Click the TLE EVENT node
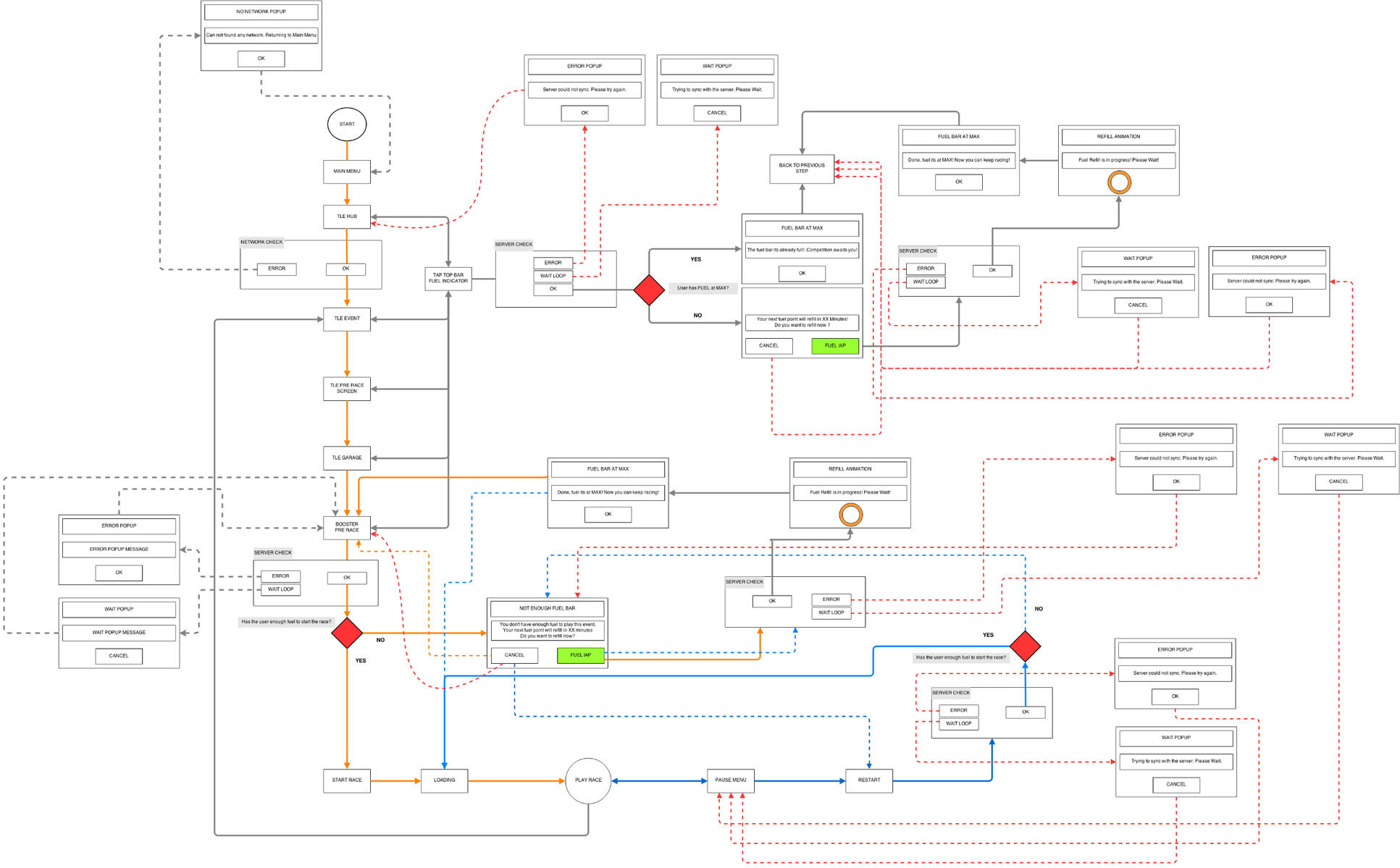The width and height of the screenshot is (1400, 868). point(346,319)
